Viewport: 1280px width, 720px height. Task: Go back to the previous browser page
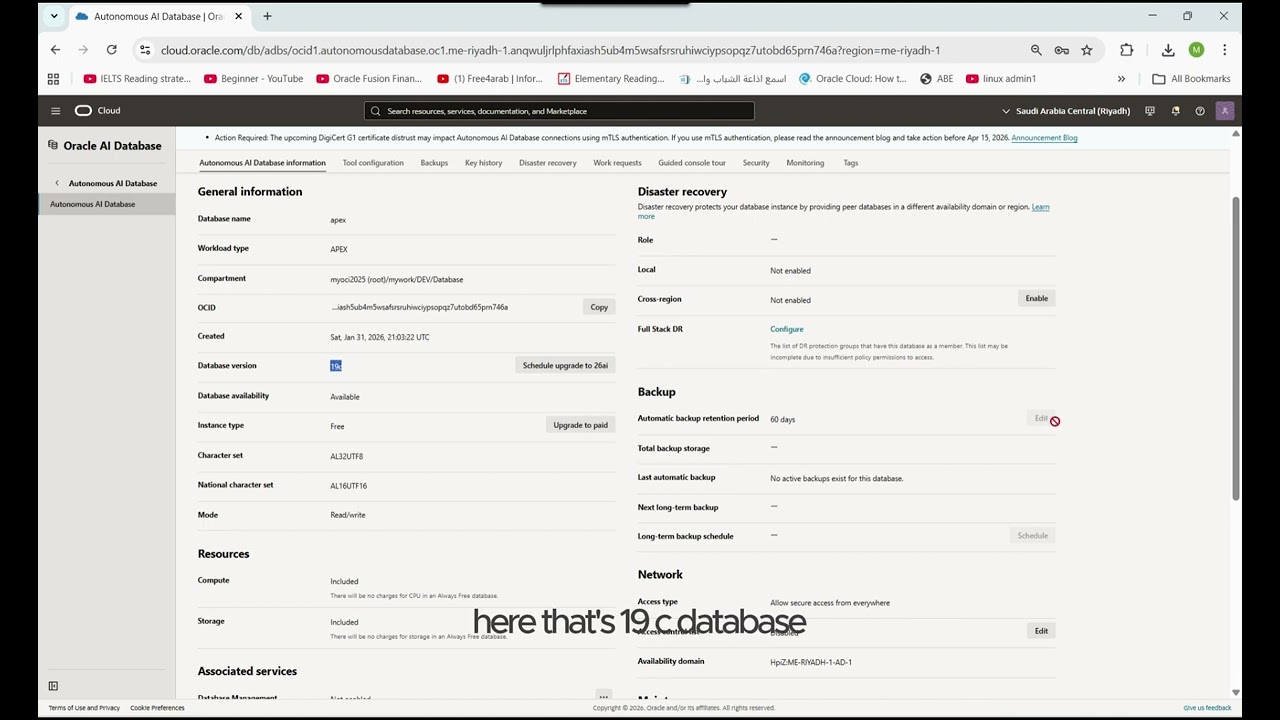click(x=55, y=50)
